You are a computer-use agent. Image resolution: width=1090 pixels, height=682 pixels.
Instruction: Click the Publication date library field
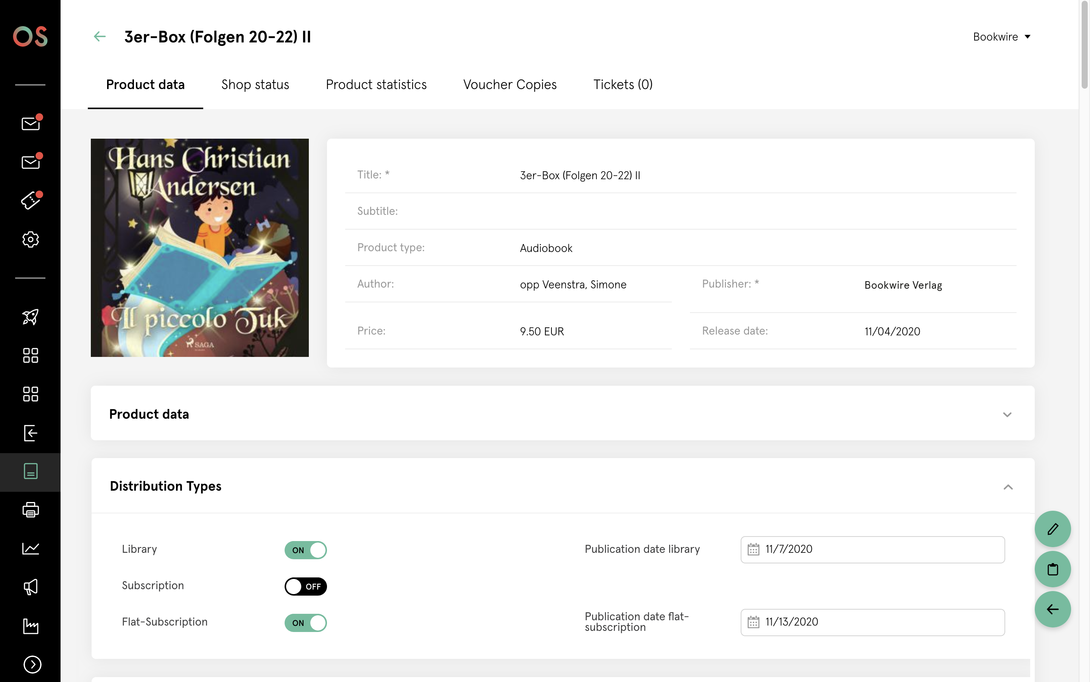point(872,549)
